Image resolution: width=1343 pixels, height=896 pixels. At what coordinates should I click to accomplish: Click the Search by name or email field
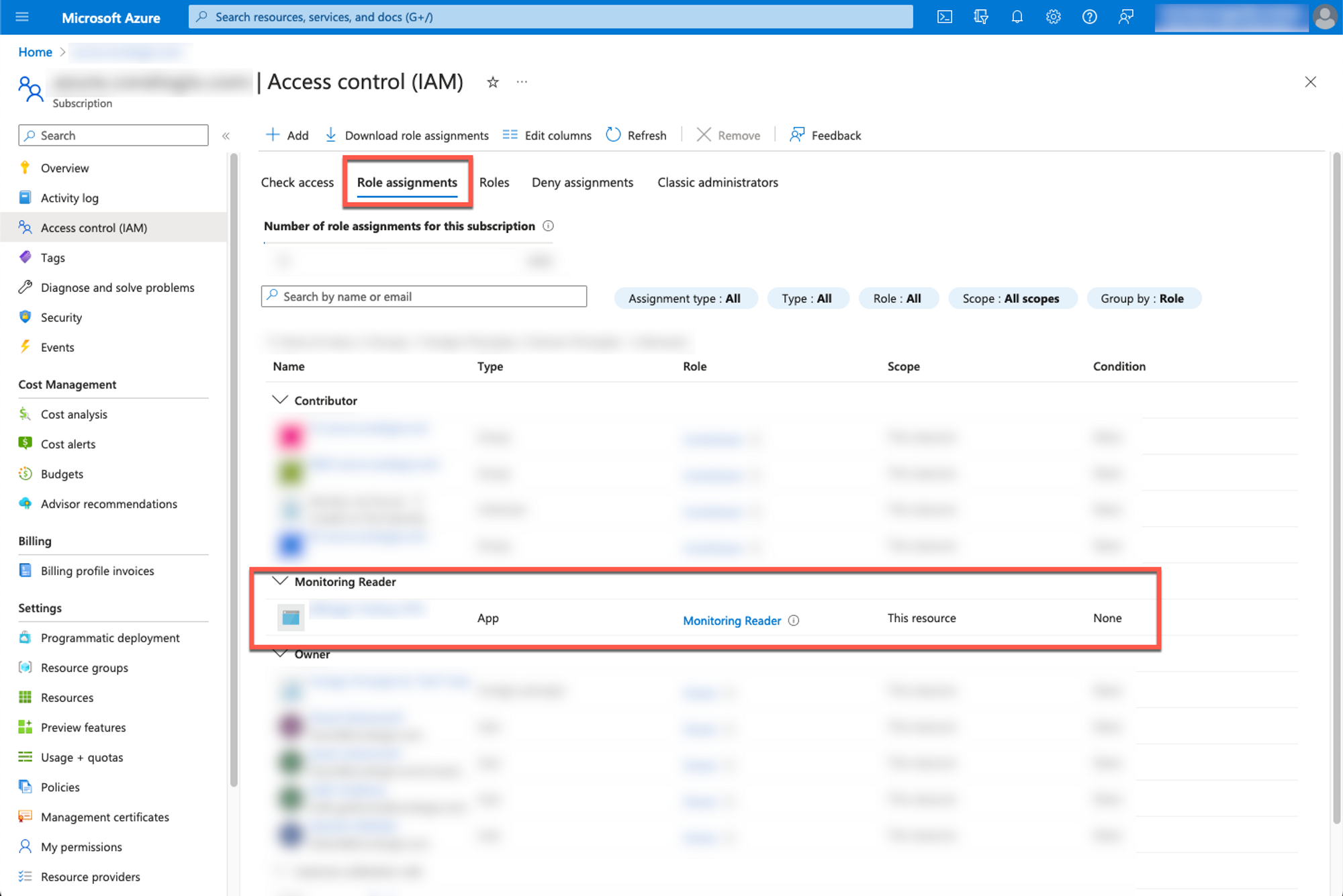tap(424, 297)
